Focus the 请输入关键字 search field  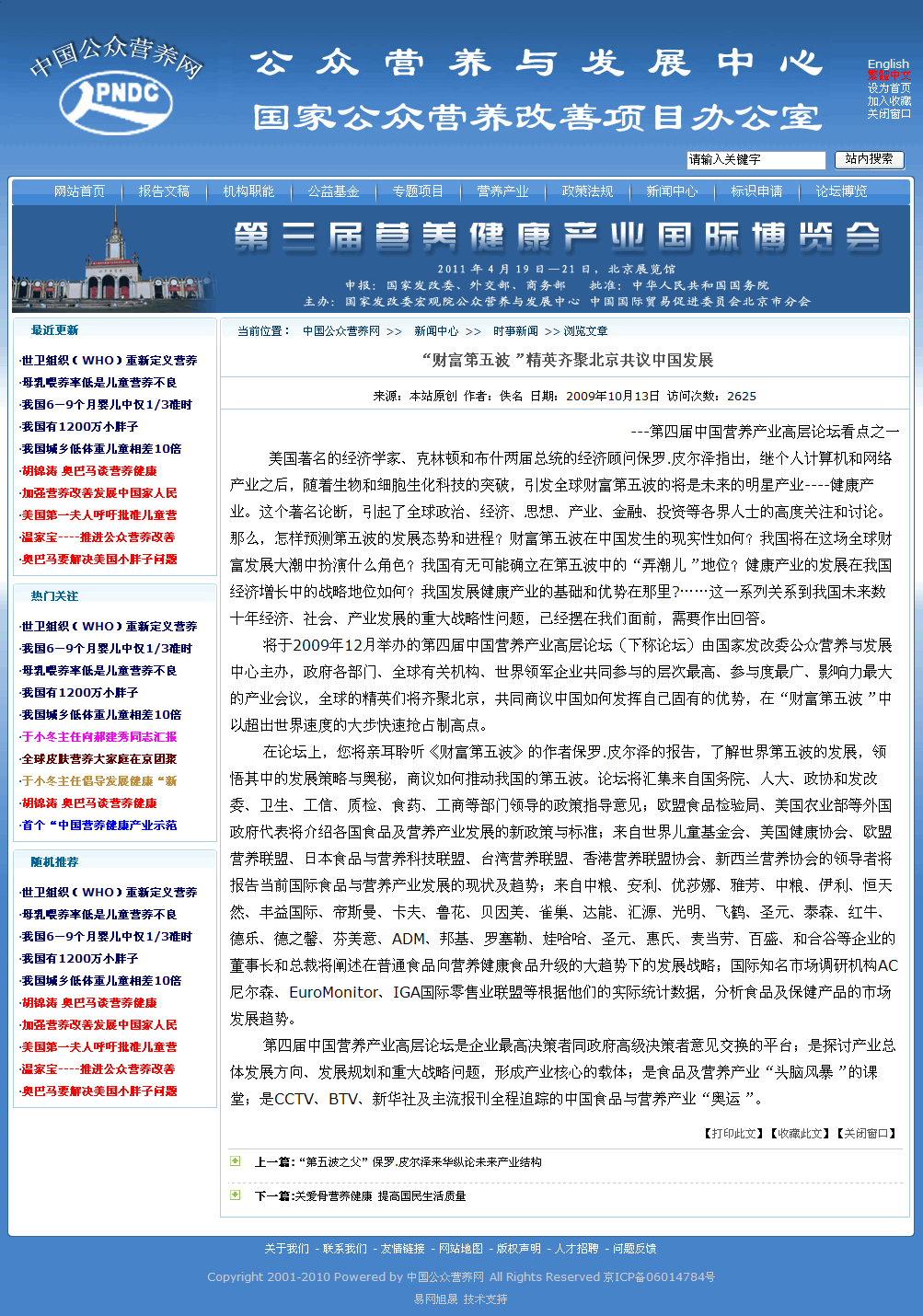click(756, 160)
